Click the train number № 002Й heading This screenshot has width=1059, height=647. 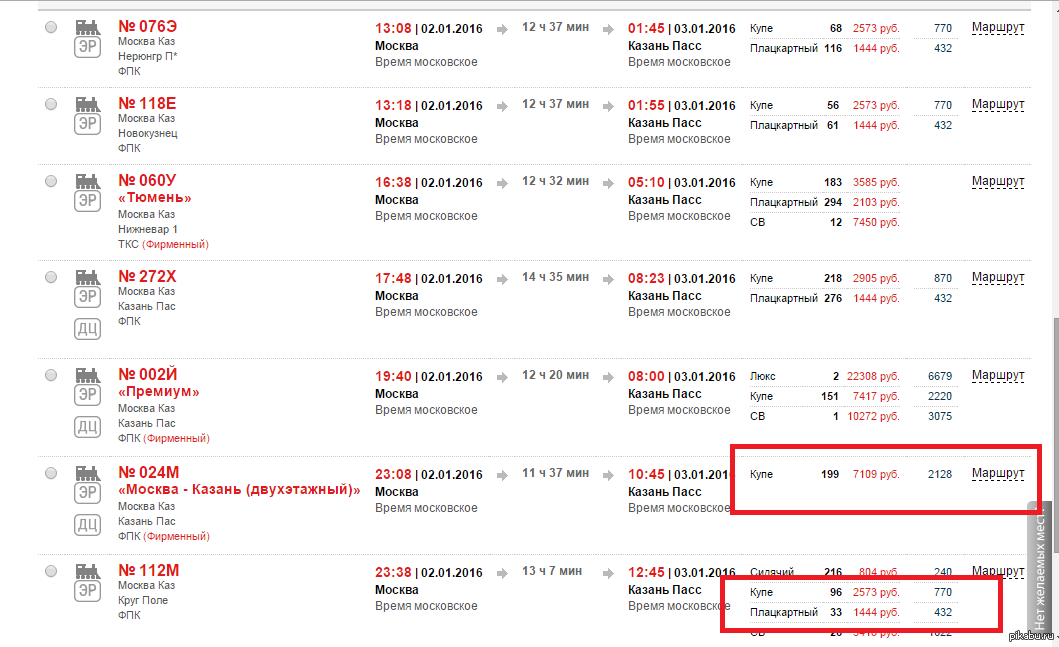pos(148,375)
